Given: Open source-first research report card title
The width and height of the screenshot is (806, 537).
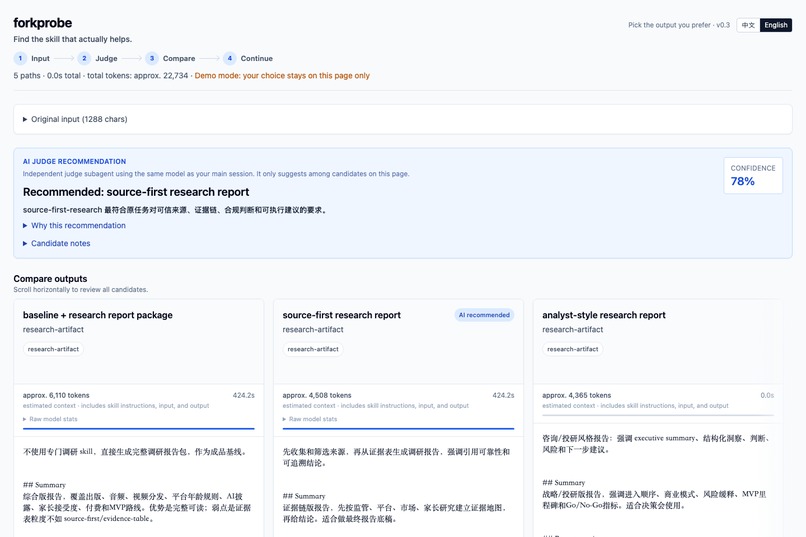Looking at the screenshot, I should (341, 315).
